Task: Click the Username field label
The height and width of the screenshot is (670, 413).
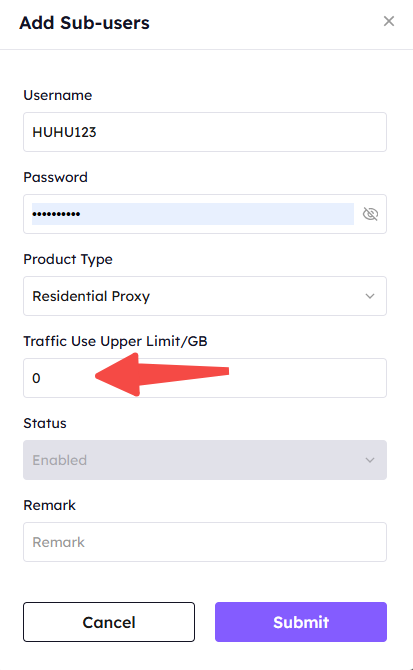Action: coord(58,95)
